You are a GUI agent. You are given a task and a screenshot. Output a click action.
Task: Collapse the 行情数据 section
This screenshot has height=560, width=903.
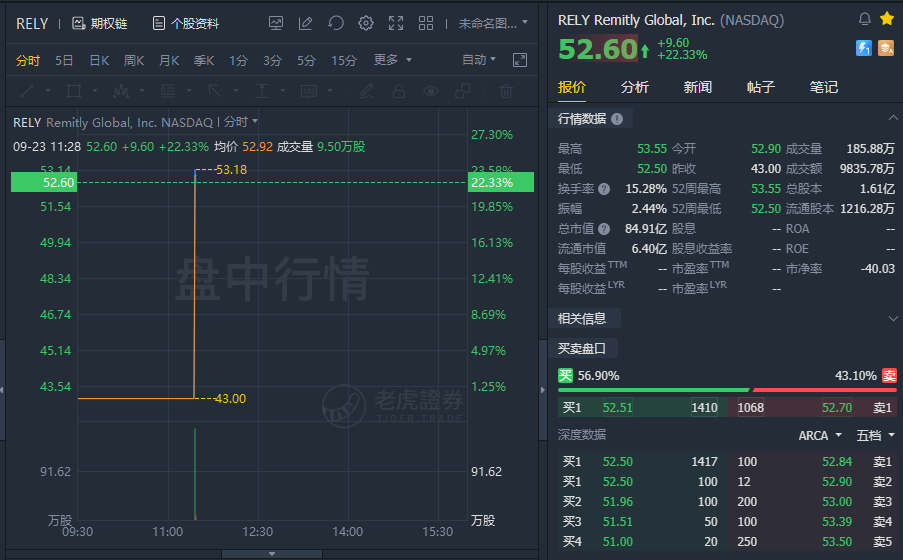(x=893, y=118)
